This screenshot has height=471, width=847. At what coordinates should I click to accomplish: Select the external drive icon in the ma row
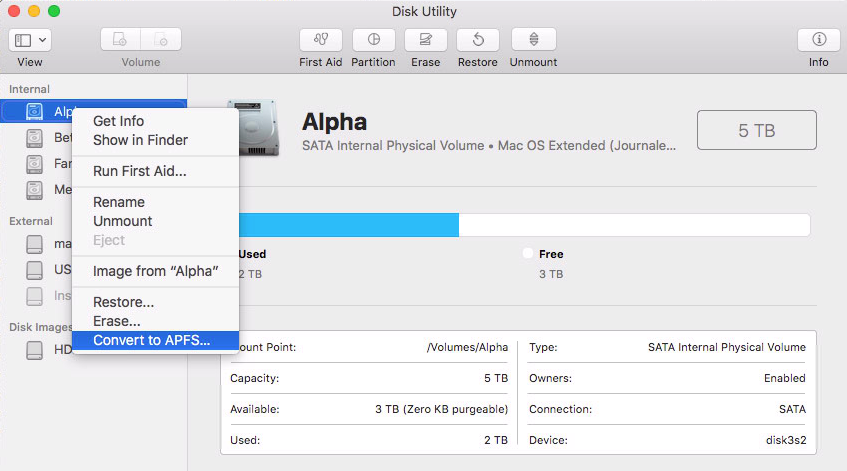click(x=35, y=244)
